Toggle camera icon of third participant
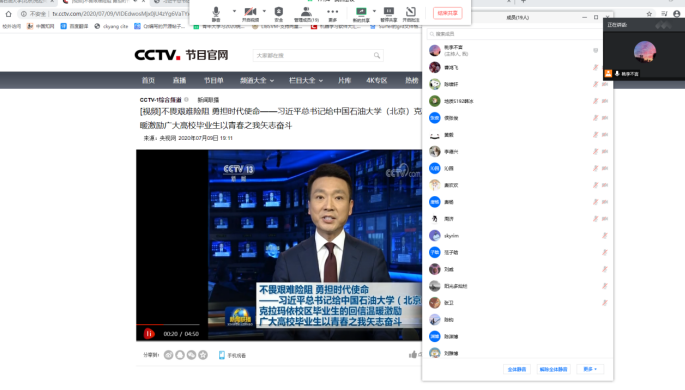Viewport: 685px width, 390px height. [605, 84]
